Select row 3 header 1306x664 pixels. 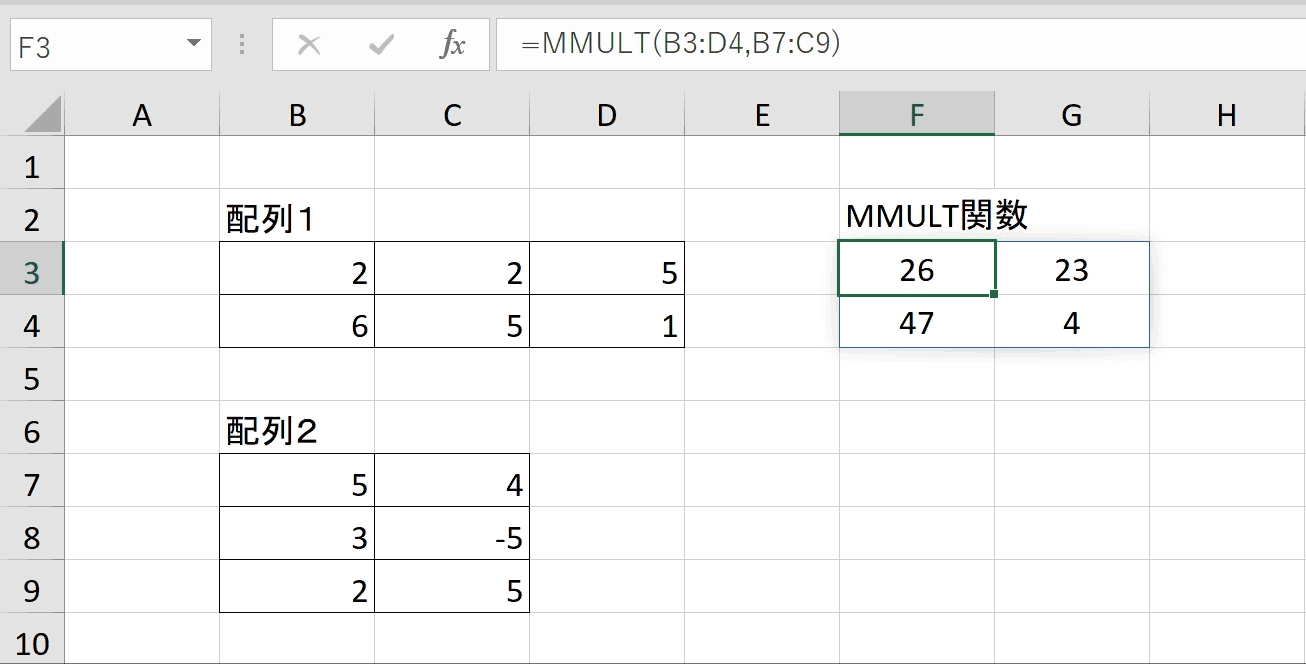click(32, 272)
